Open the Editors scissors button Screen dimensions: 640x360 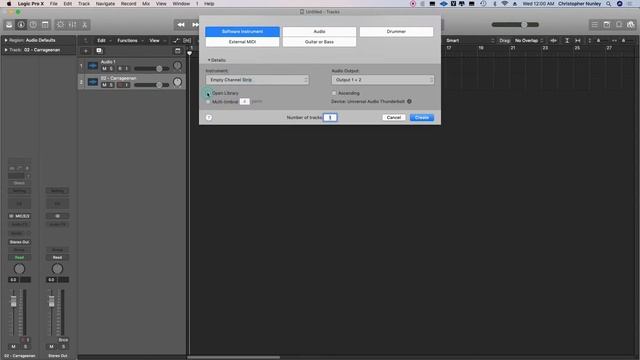click(84, 25)
